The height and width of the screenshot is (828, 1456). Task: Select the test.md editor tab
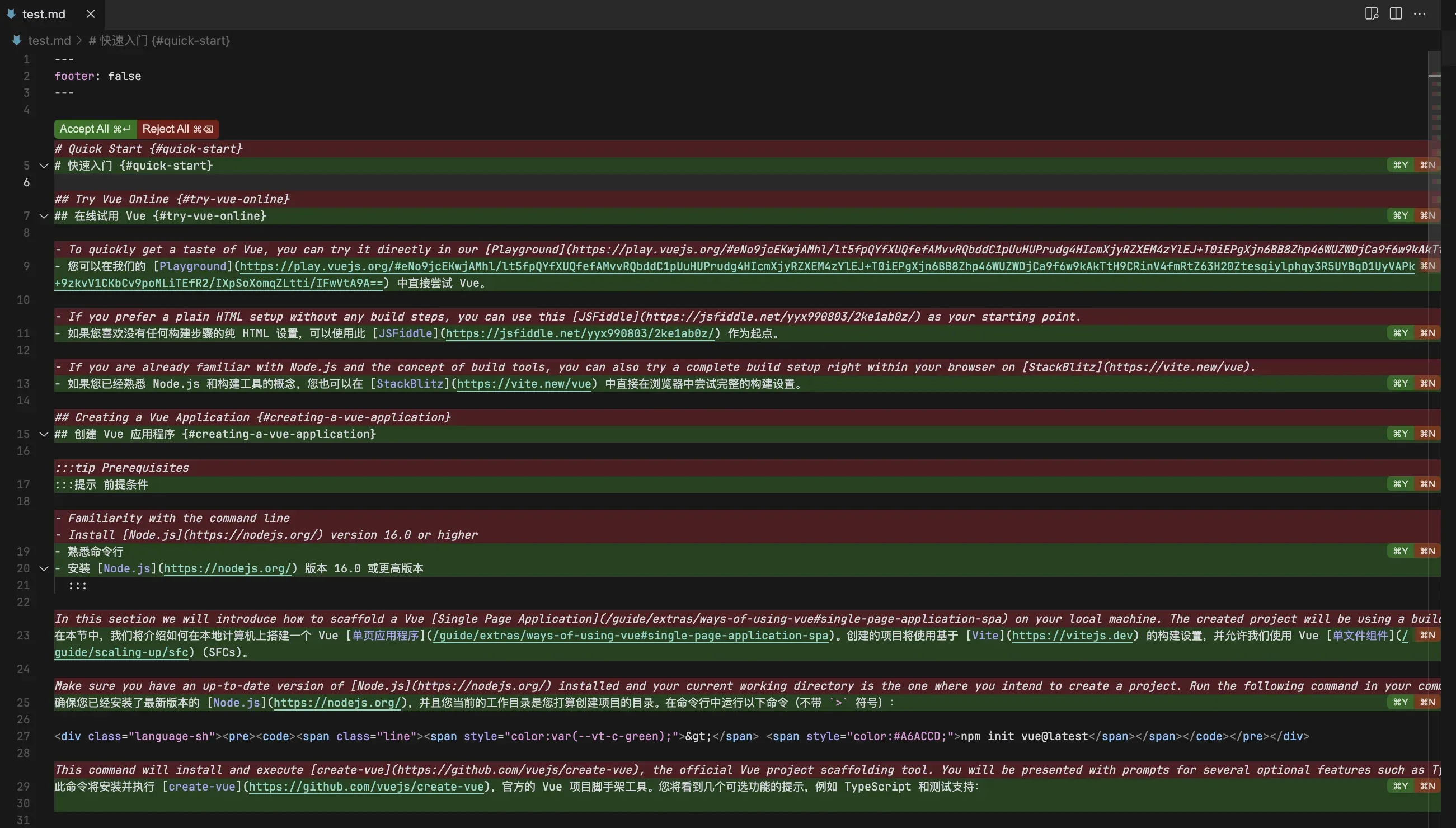point(44,14)
